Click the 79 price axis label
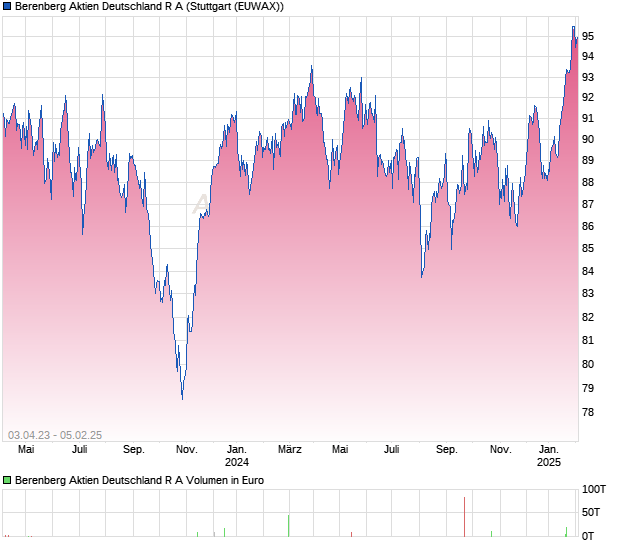This screenshot has width=620, height=546. (x=588, y=388)
